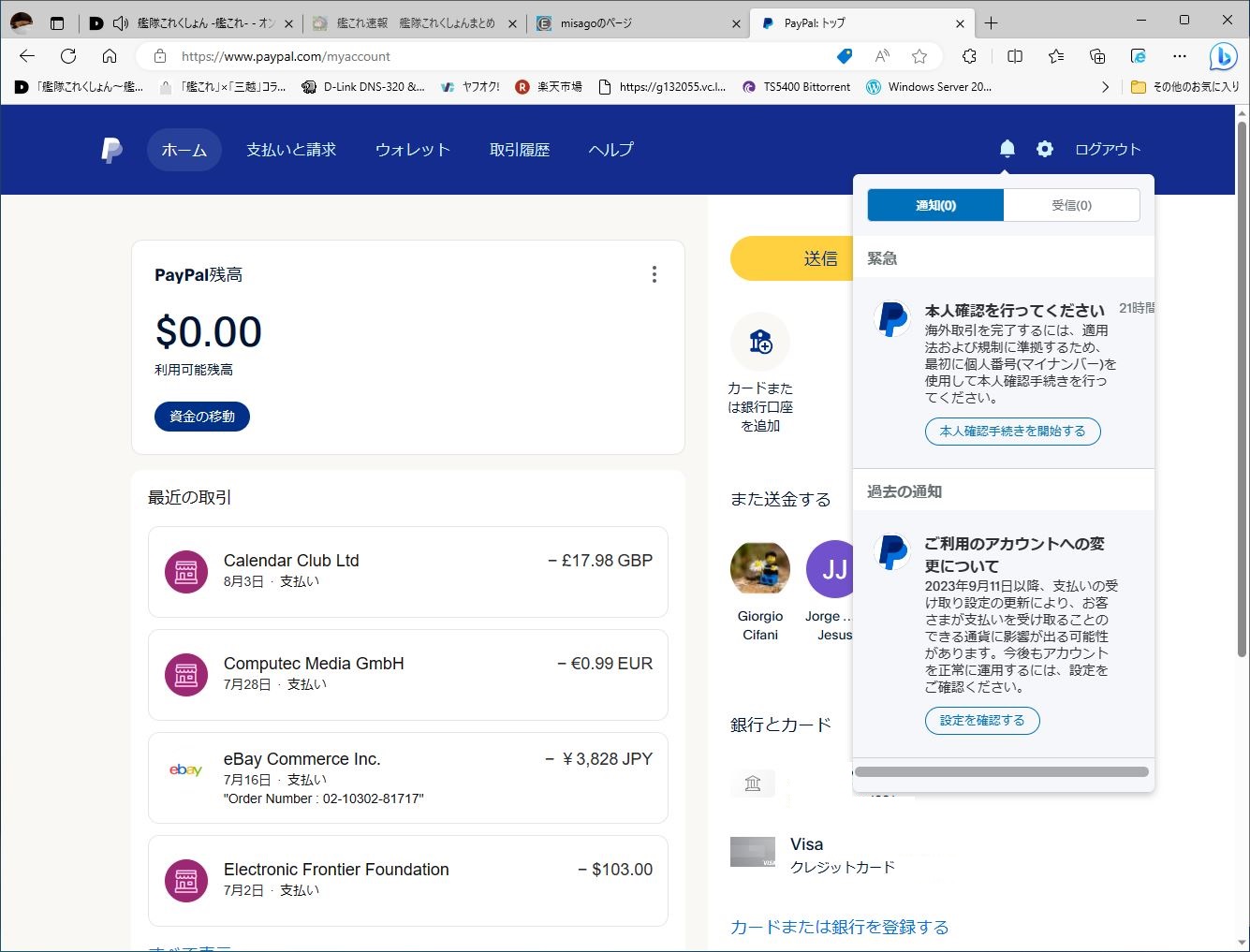Click the eBay logo in transactions
The height and width of the screenshot is (952, 1250).
click(185, 769)
